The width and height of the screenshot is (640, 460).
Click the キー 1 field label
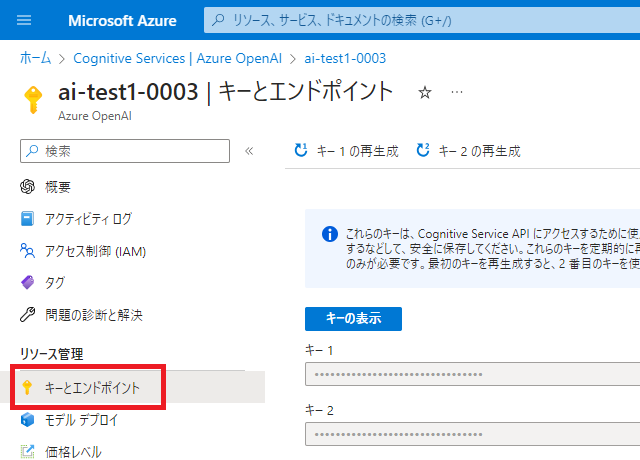pos(319,350)
